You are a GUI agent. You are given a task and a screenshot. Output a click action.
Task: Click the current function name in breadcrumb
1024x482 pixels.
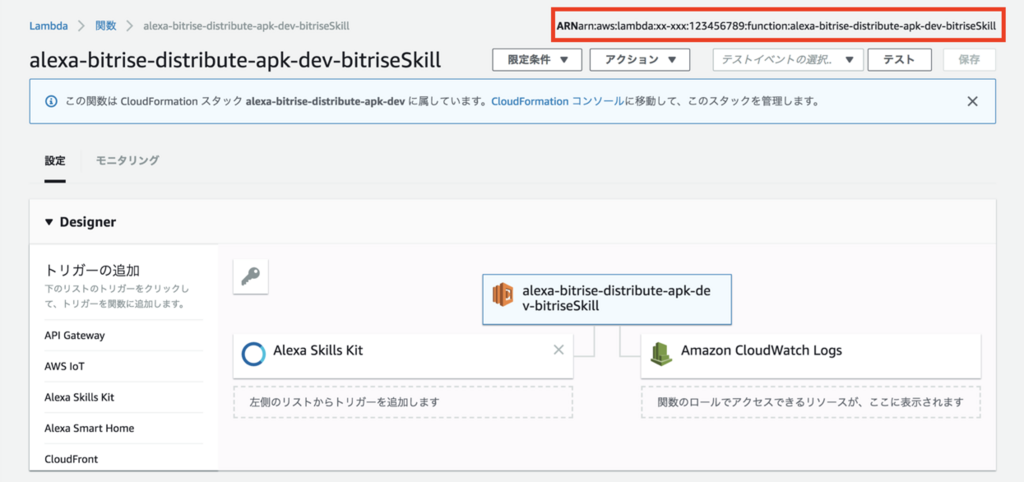(x=246, y=26)
